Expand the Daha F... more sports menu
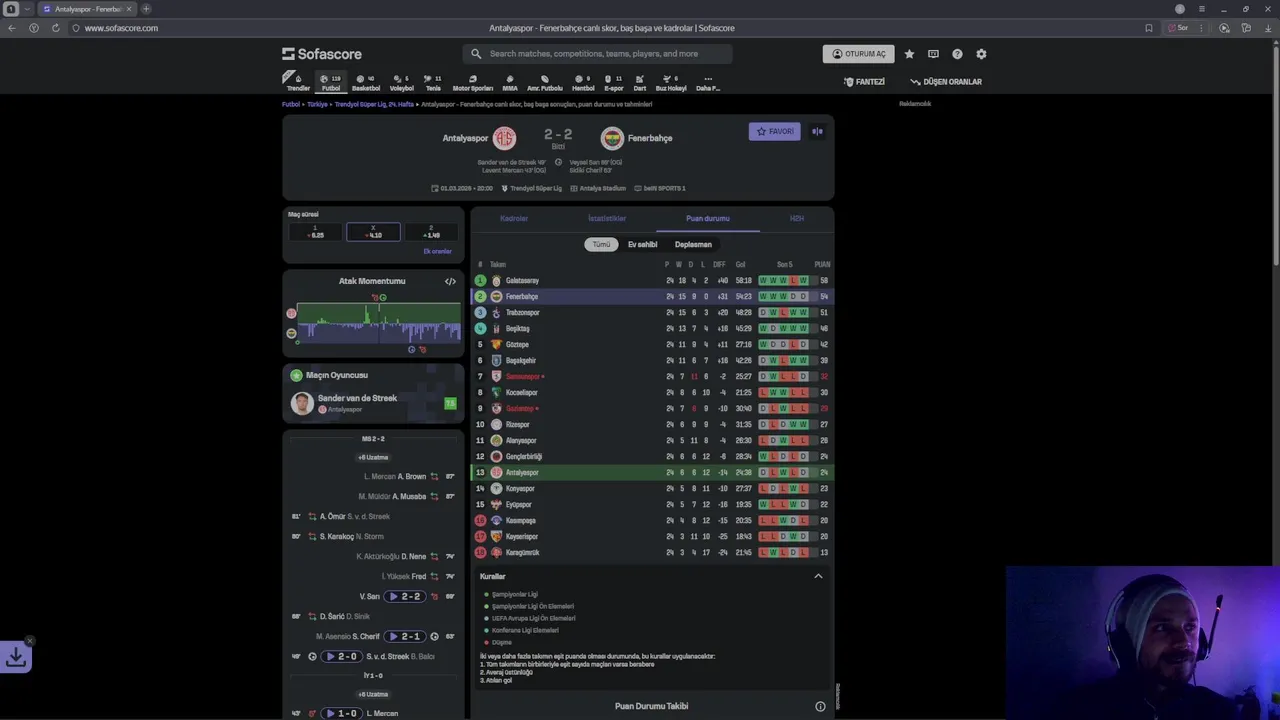The height and width of the screenshot is (720, 1280). pos(708,82)
